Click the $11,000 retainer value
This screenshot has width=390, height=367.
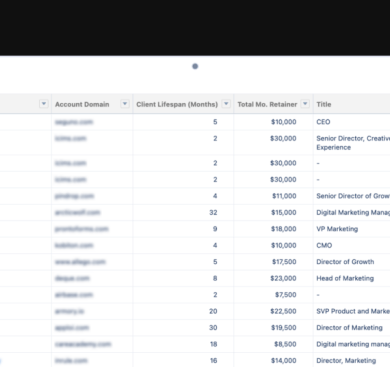pyautogui.click(x=284, y=196)
